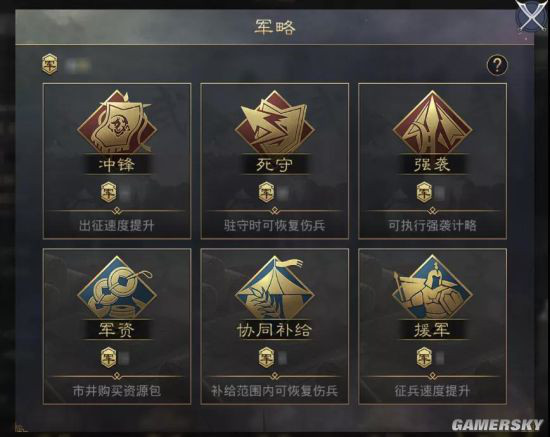Click 市井购买资源包 description text
550x437 pixels.
117,391
